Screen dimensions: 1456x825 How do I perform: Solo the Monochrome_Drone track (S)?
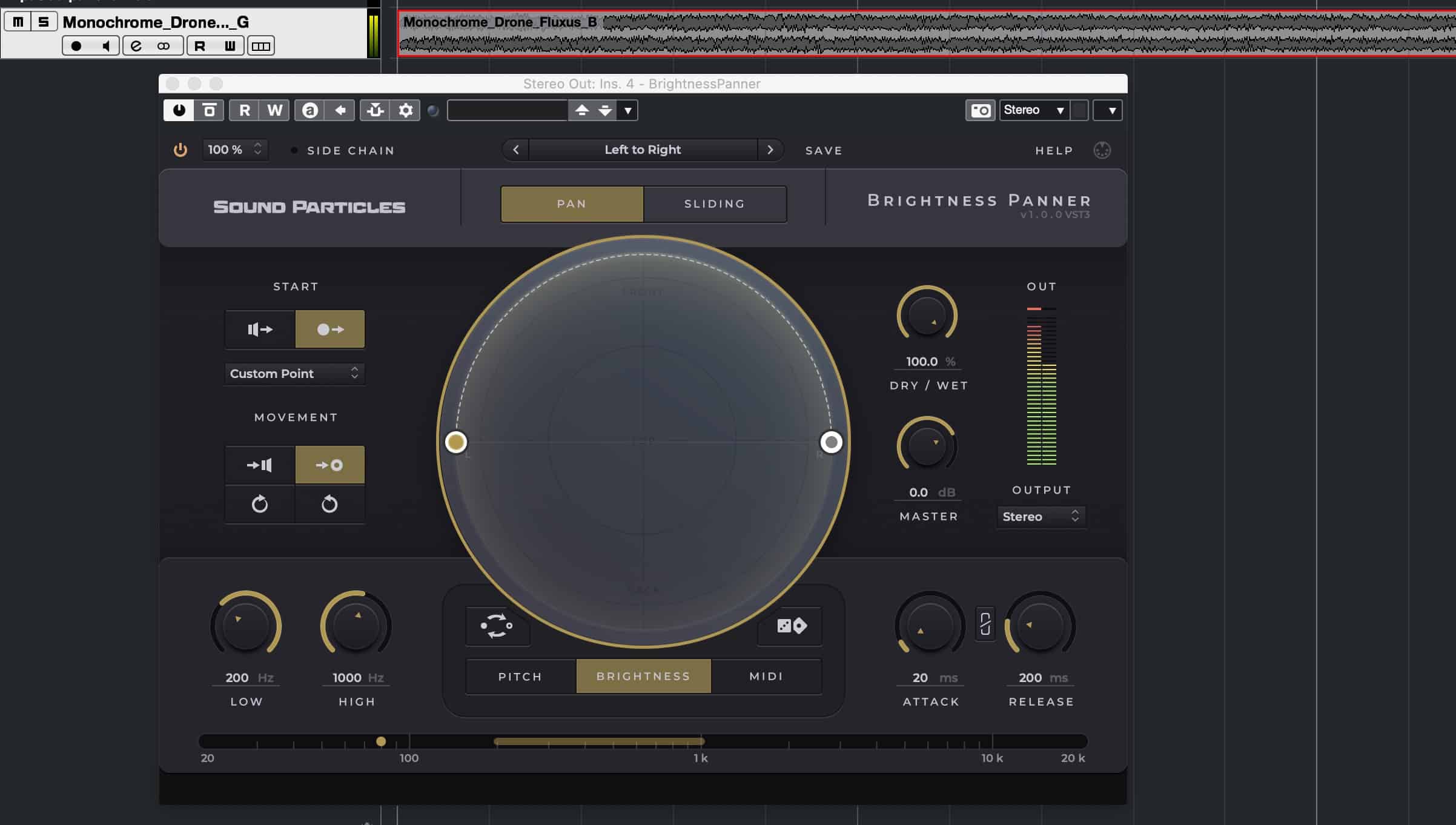pos(43,22)
